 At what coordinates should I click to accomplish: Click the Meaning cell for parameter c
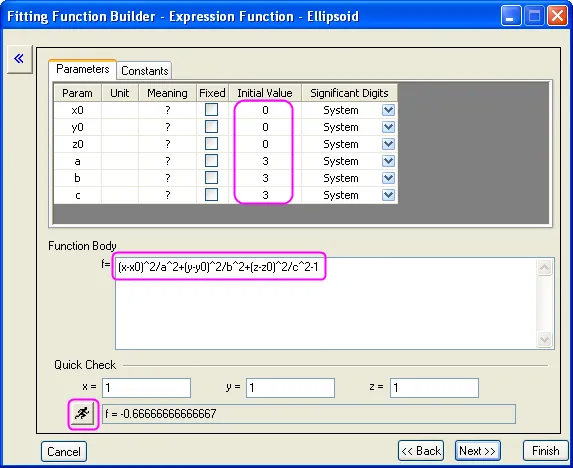point(167,195)
